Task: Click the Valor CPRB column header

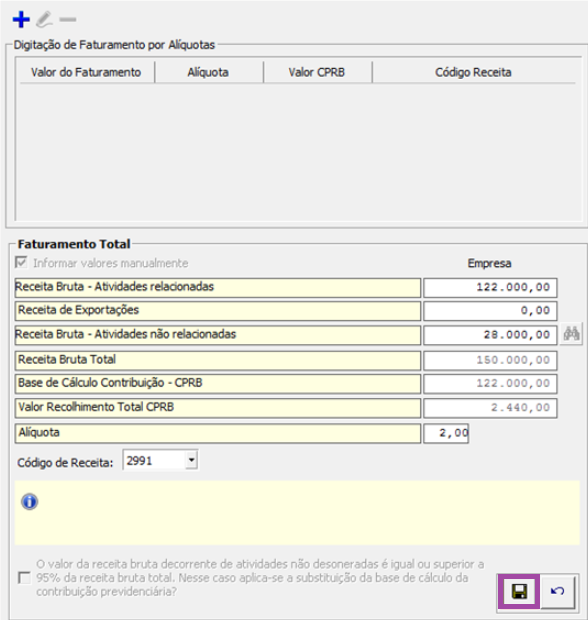Action: coord(317,72)
